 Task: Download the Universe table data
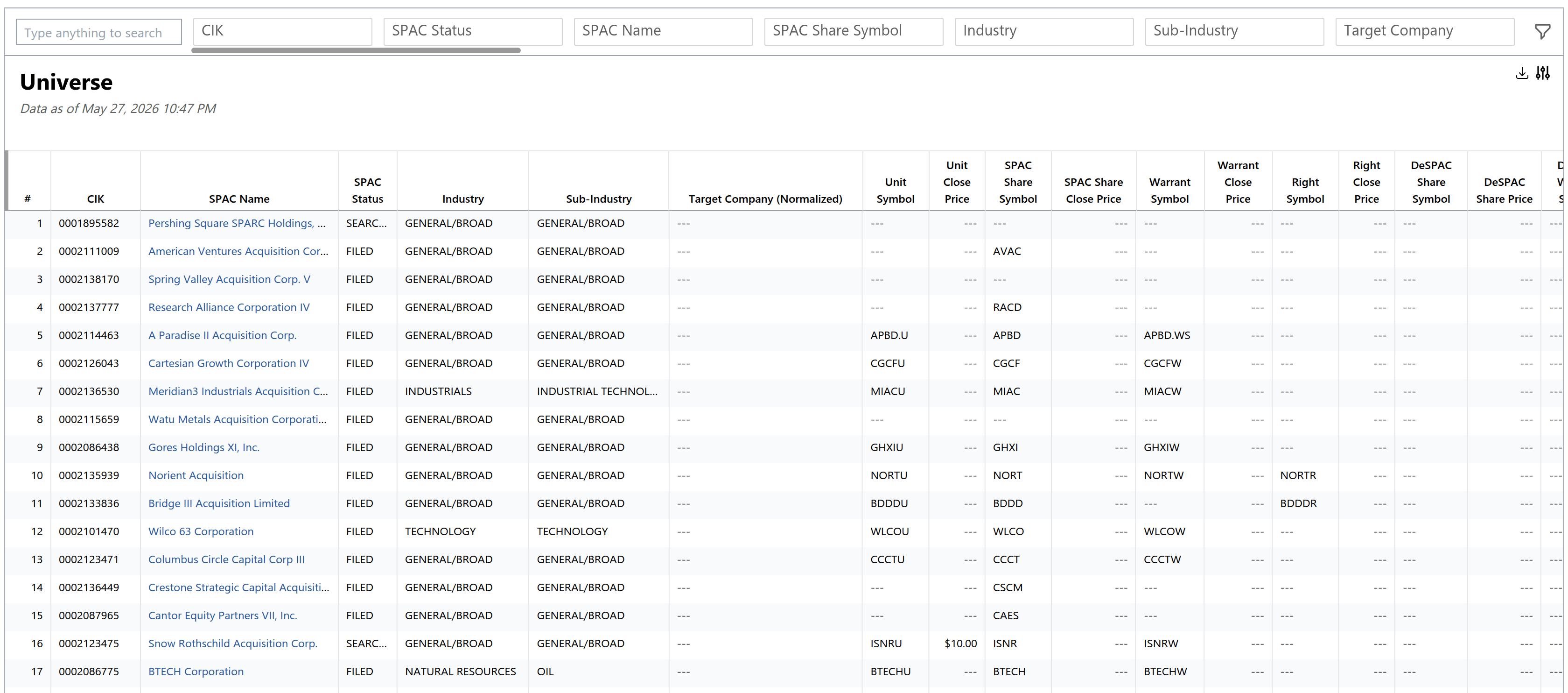pos(1522,73)
